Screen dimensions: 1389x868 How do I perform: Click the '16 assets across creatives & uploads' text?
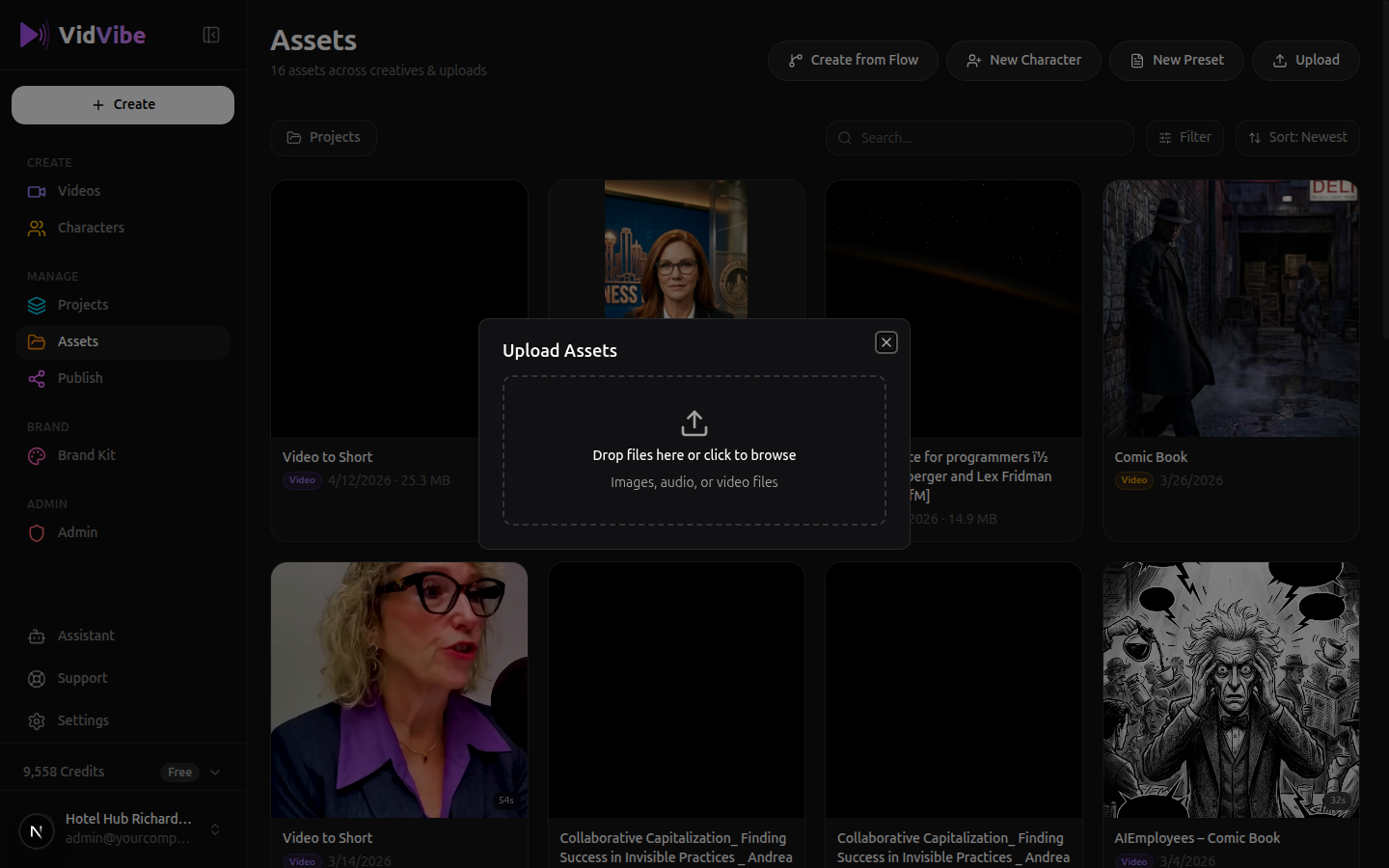(x=378, y=70)
